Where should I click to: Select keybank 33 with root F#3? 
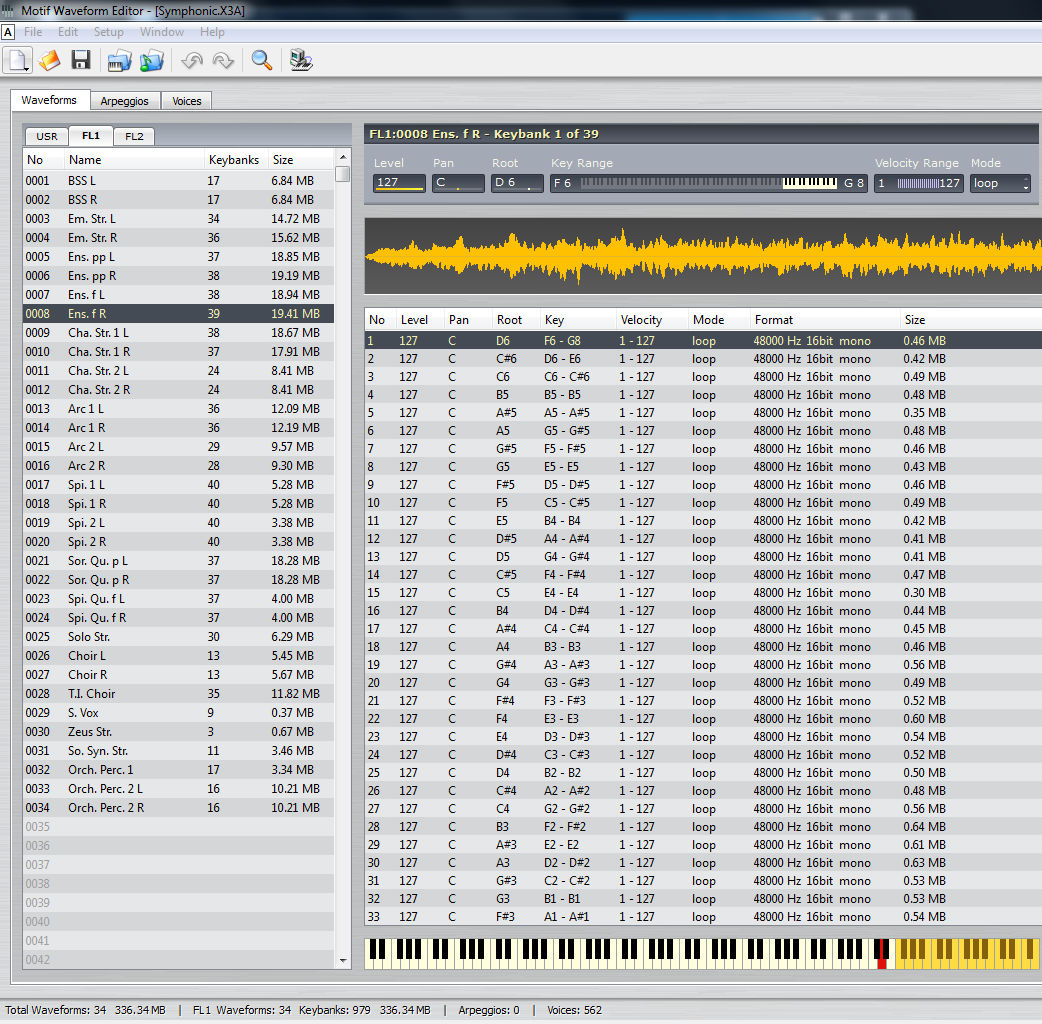tap(703, 917)
